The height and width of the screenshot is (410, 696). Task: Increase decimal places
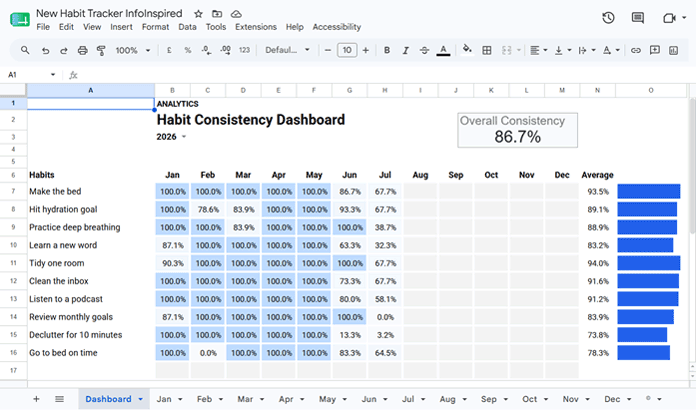225,51
